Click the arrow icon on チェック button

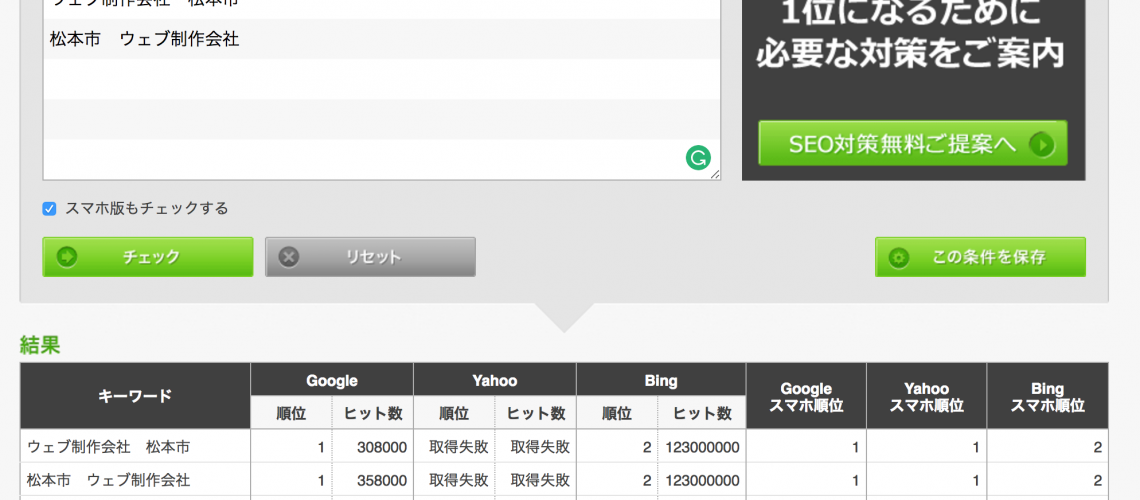click(67, 257)
